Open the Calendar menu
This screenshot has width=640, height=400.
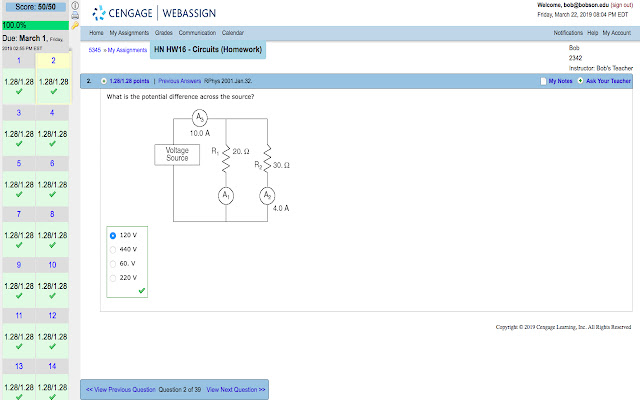tap(233, 33)
